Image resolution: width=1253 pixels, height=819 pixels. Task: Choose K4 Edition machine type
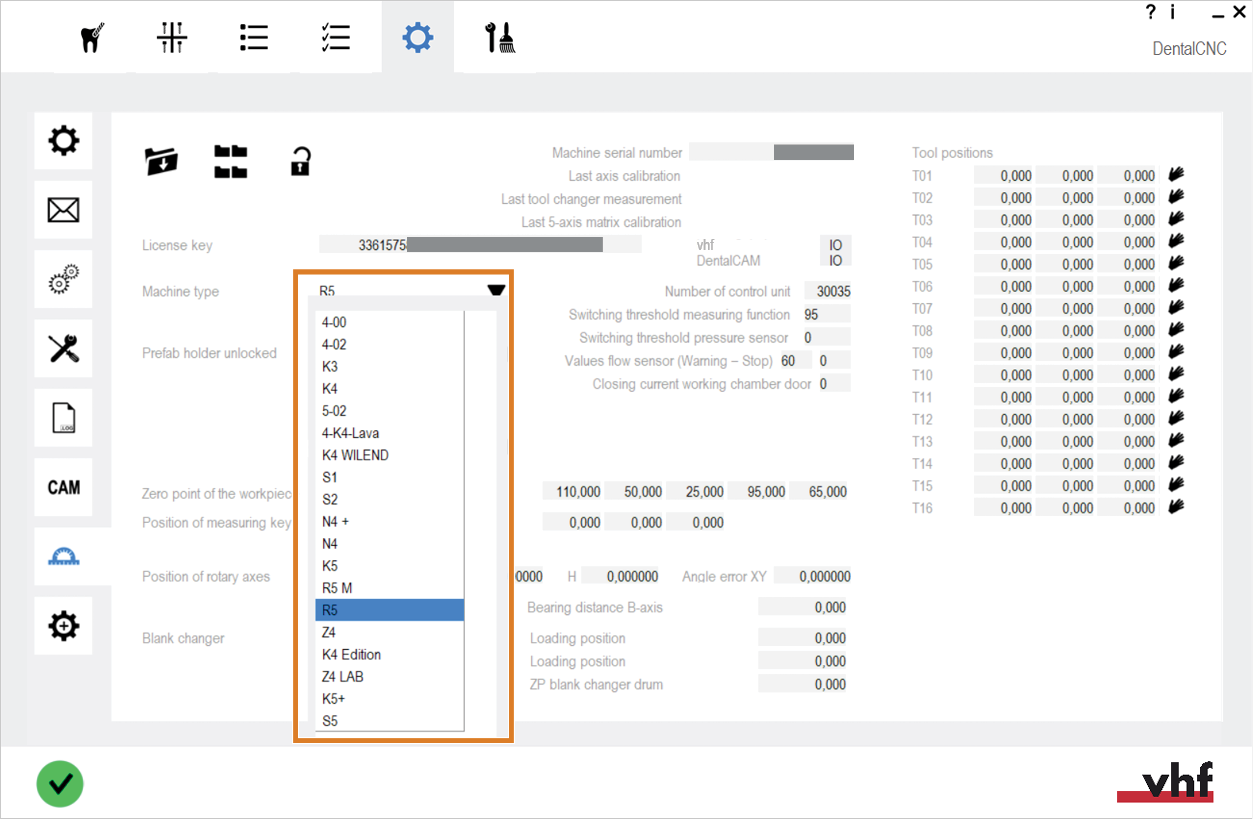390,654
